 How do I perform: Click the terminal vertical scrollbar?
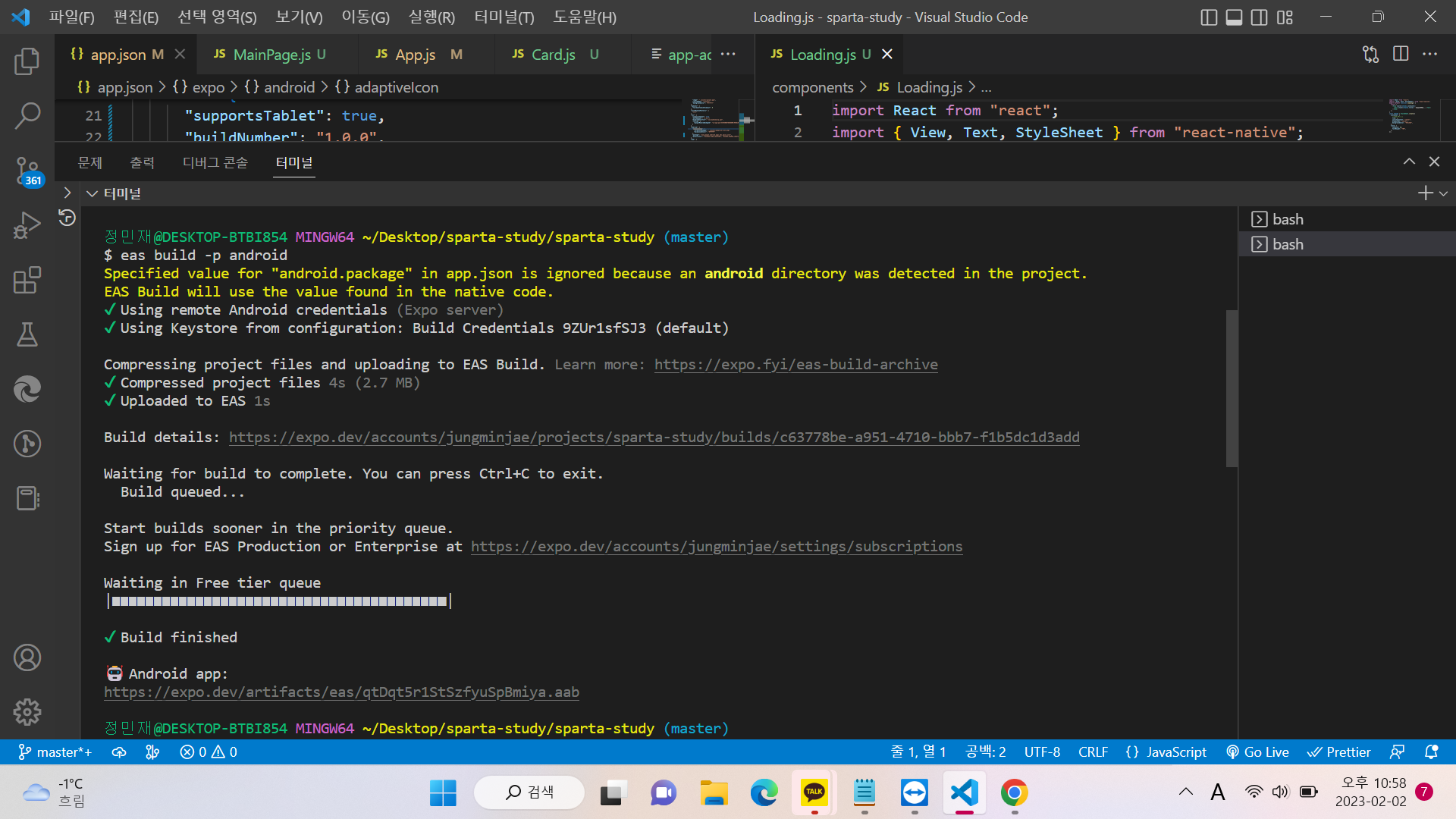[x=1232, y=388]
